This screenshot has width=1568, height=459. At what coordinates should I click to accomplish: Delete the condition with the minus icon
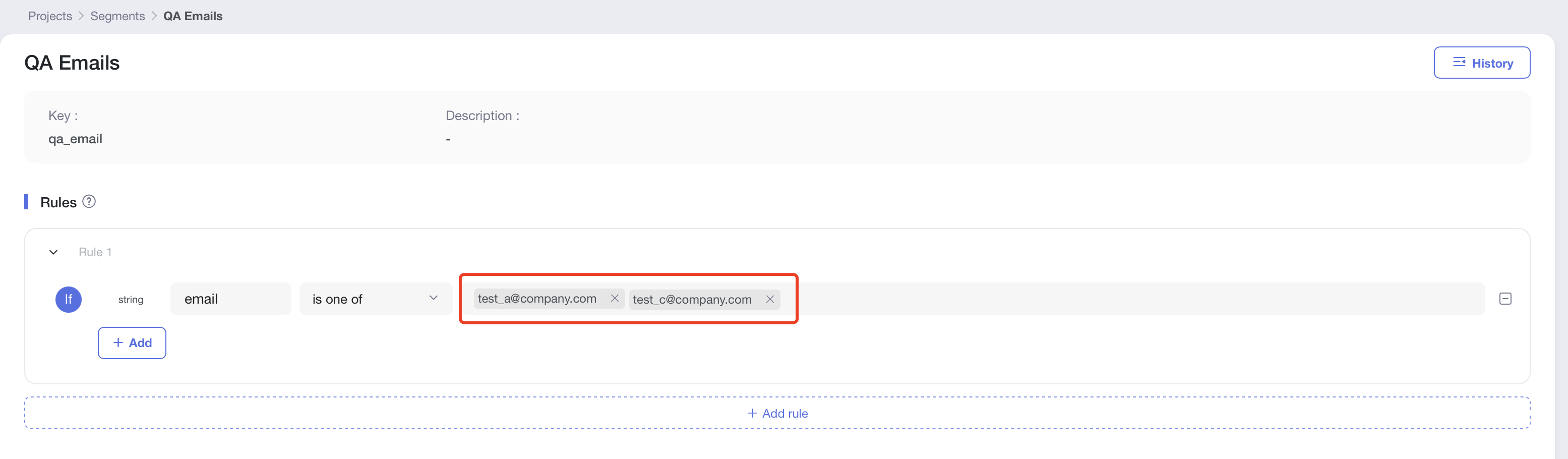[1504, 299]
